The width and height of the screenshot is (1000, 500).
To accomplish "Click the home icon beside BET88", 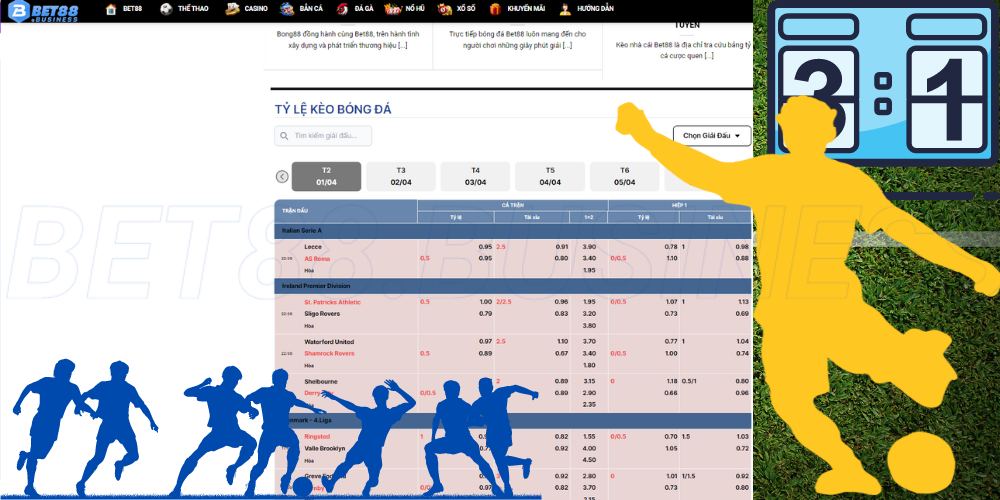I will coord(111,9).
